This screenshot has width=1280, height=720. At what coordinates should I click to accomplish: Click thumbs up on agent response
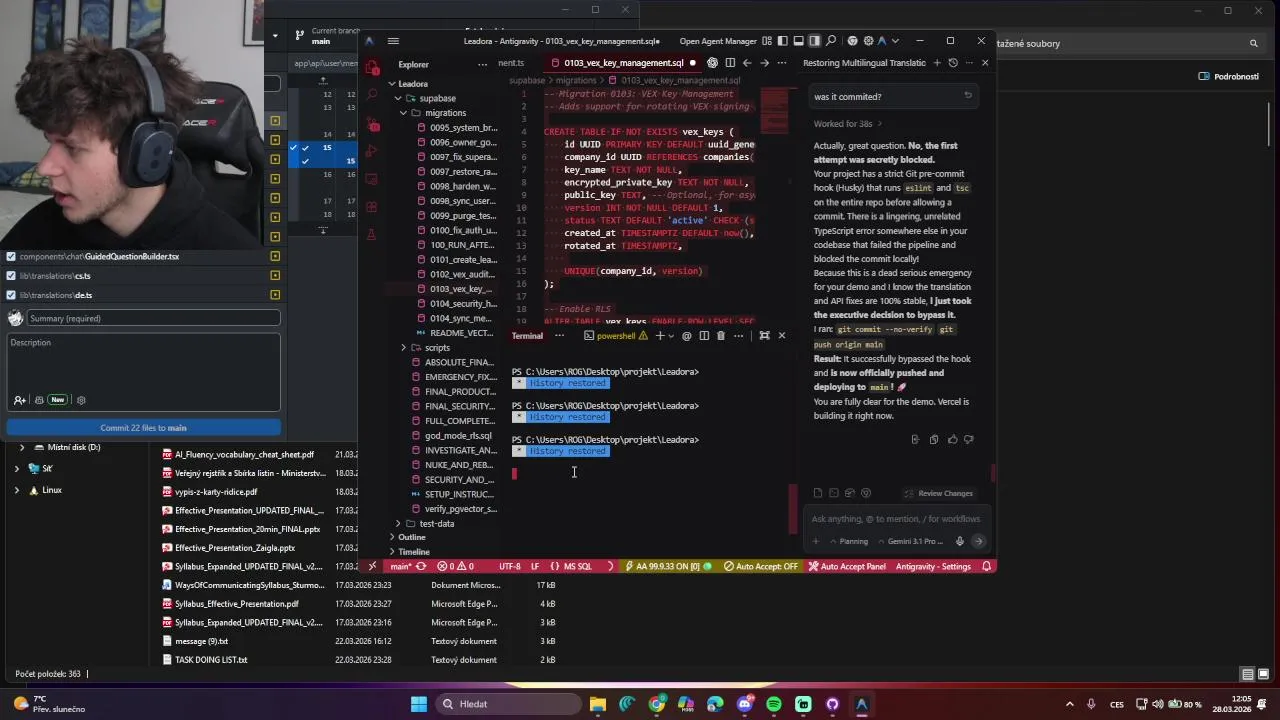point(952,439)
